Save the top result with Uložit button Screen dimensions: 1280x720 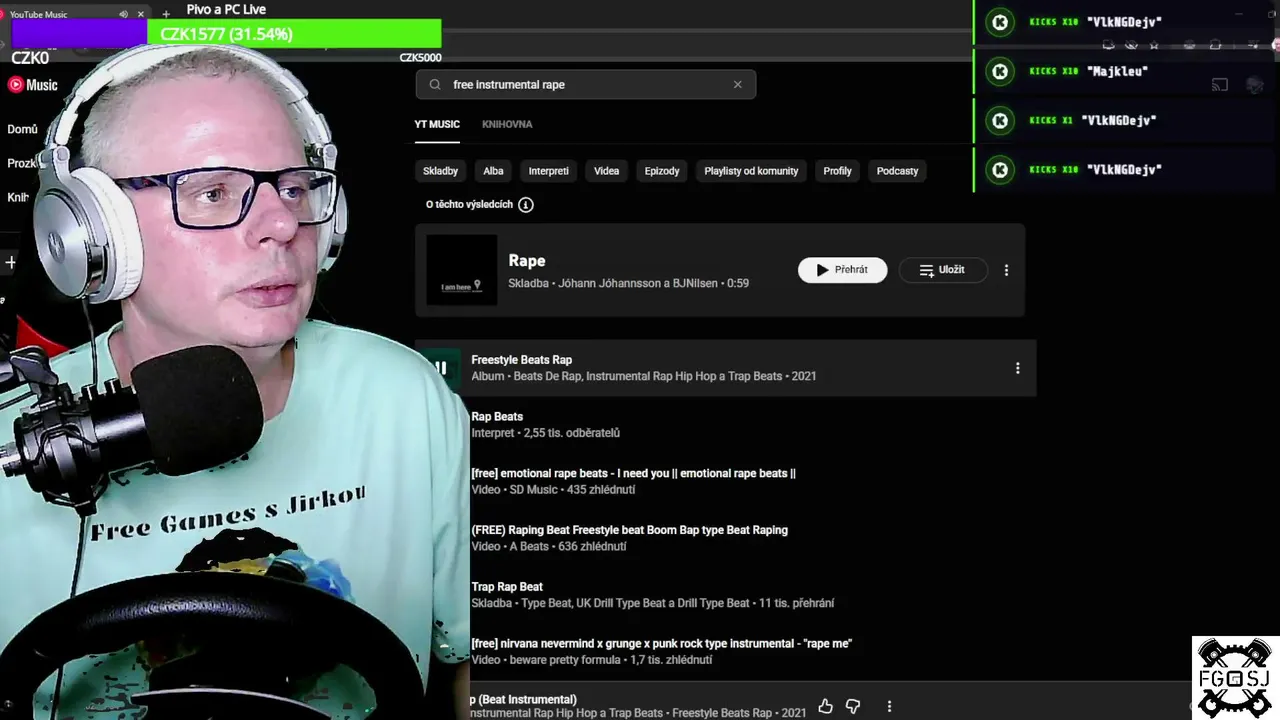(943, 270)
